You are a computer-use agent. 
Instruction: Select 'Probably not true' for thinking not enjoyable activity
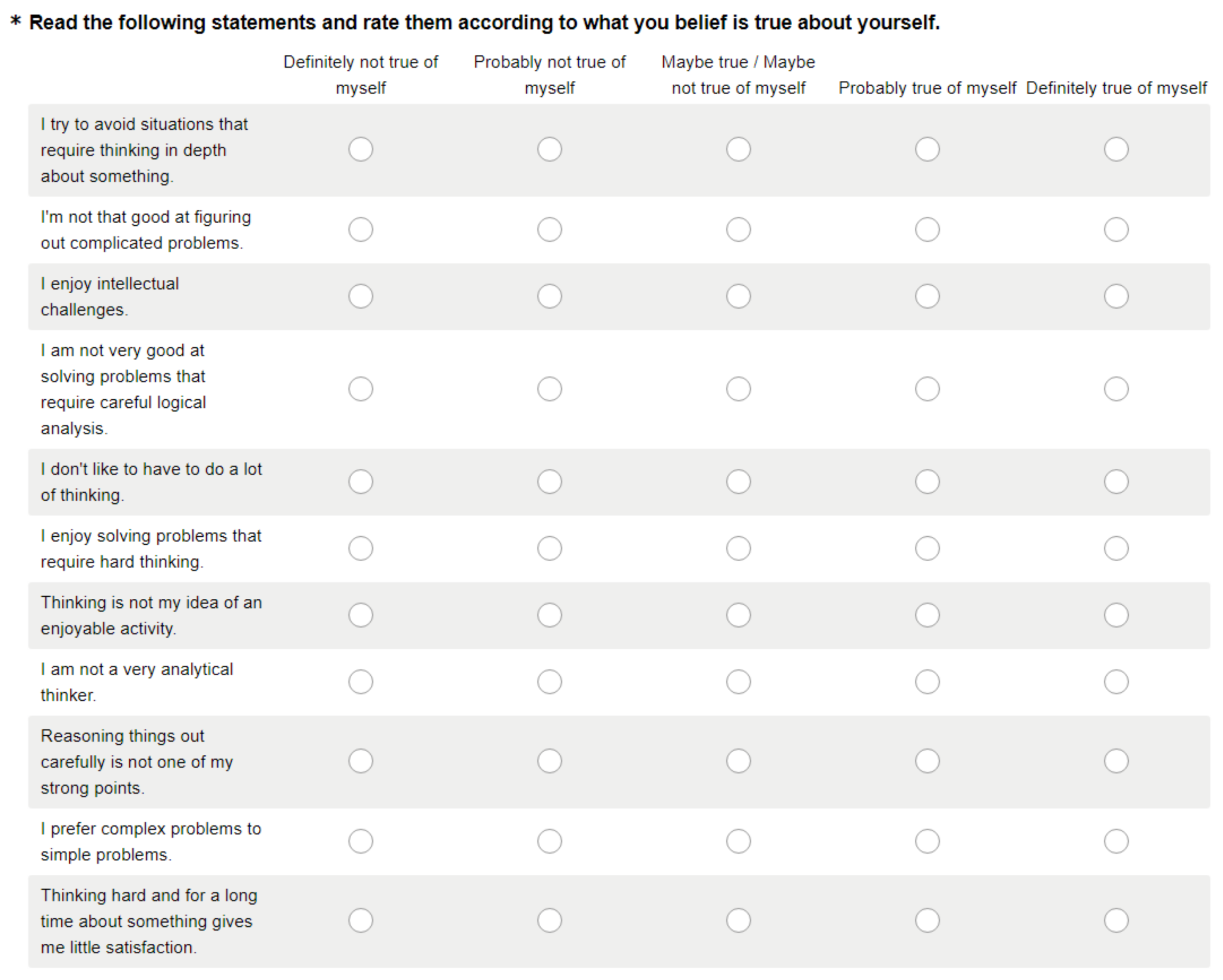(549, 615)
